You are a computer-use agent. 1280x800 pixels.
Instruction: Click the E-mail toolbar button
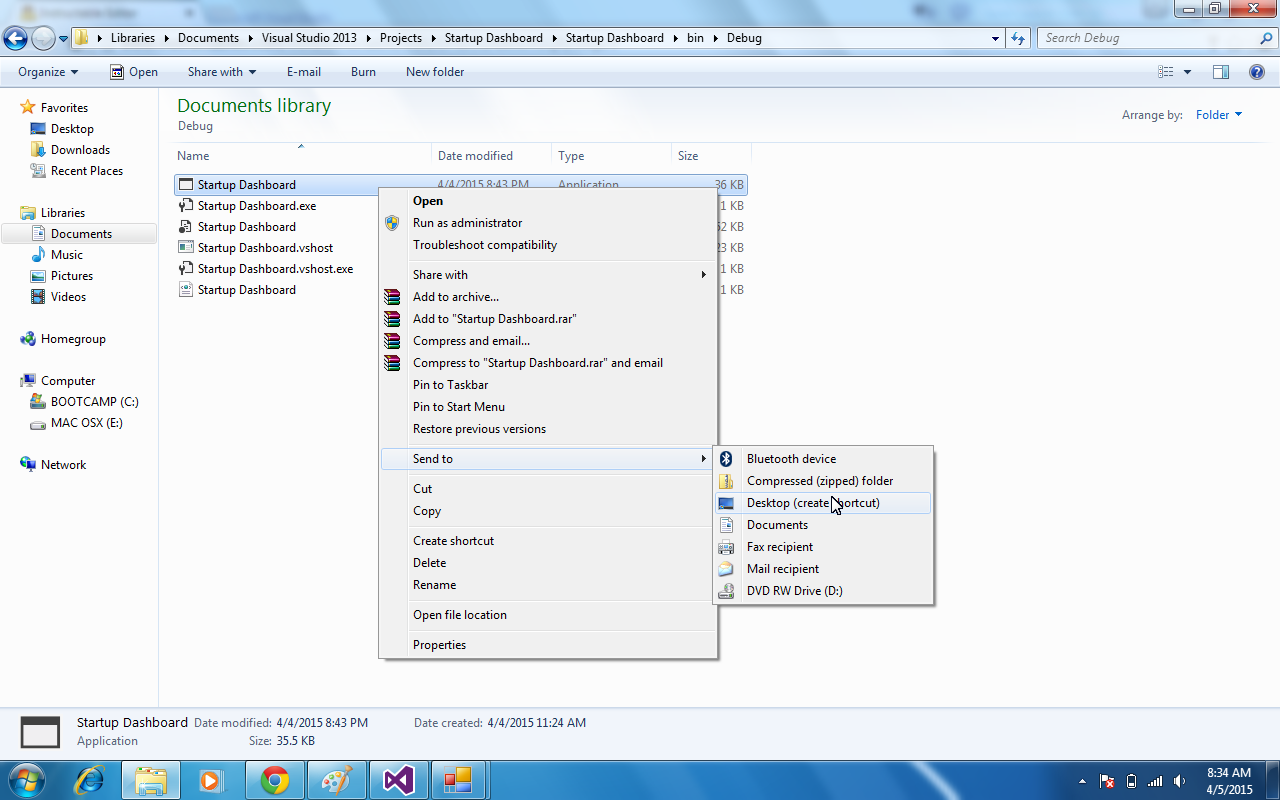pyautogui.click(x=304, y=72)
